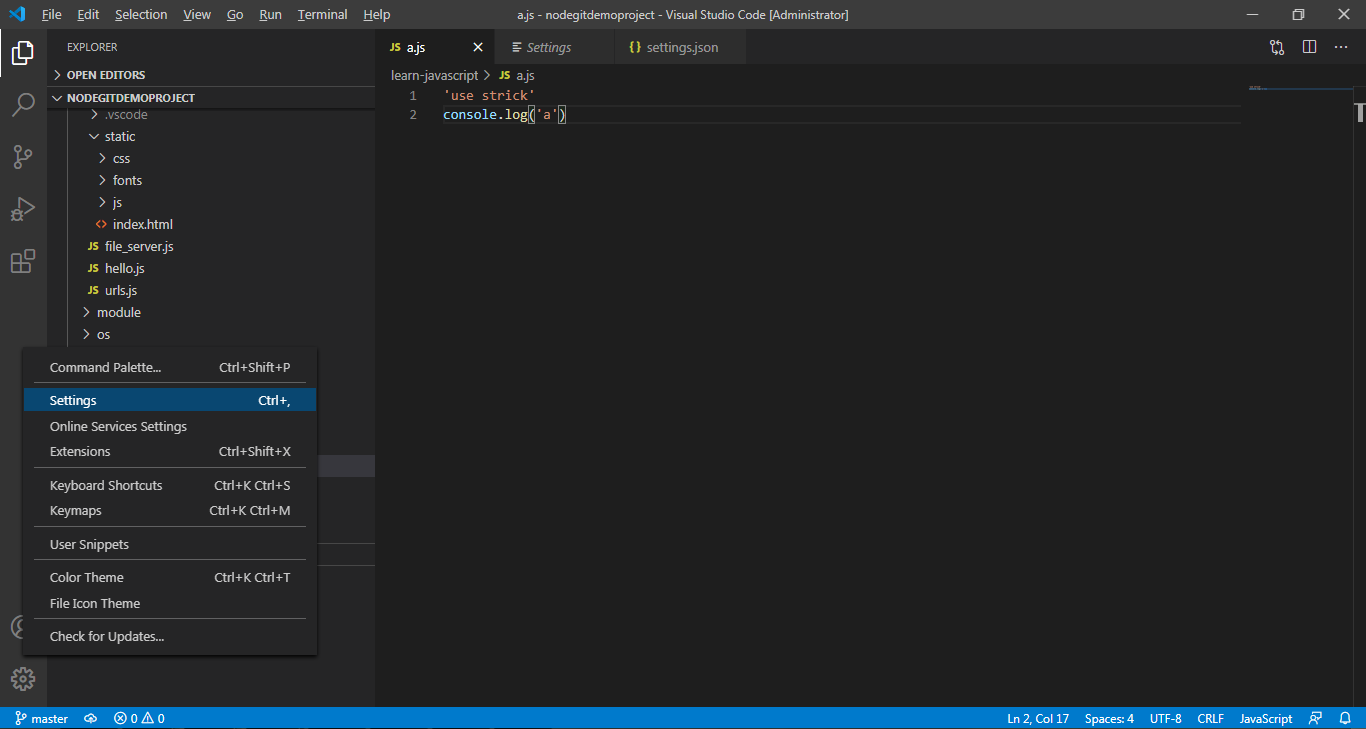Screen dimensions: 1366x729
Task: Open the Run menu
Action: [x=270, y=14]
